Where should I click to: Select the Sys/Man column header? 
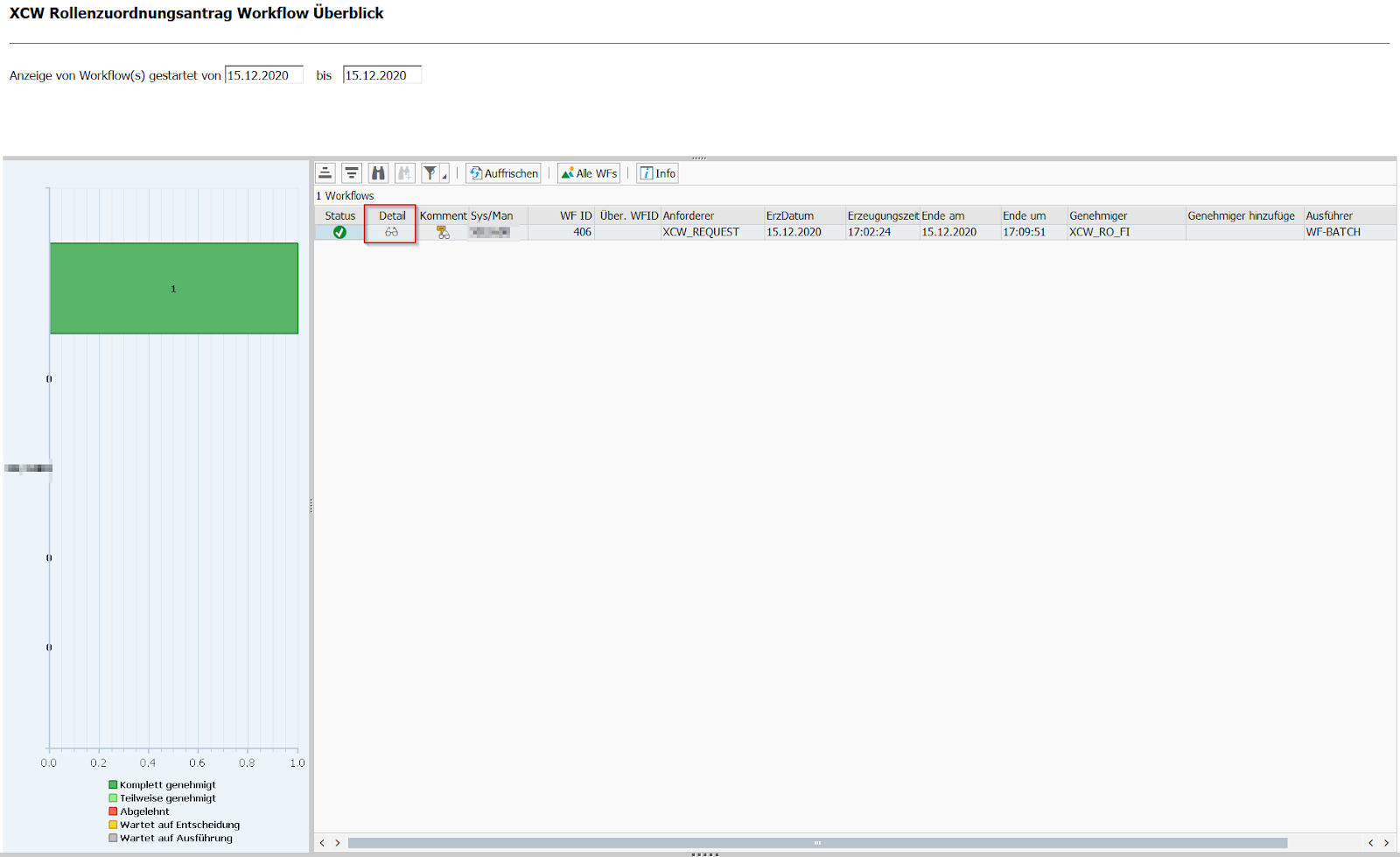498,215
